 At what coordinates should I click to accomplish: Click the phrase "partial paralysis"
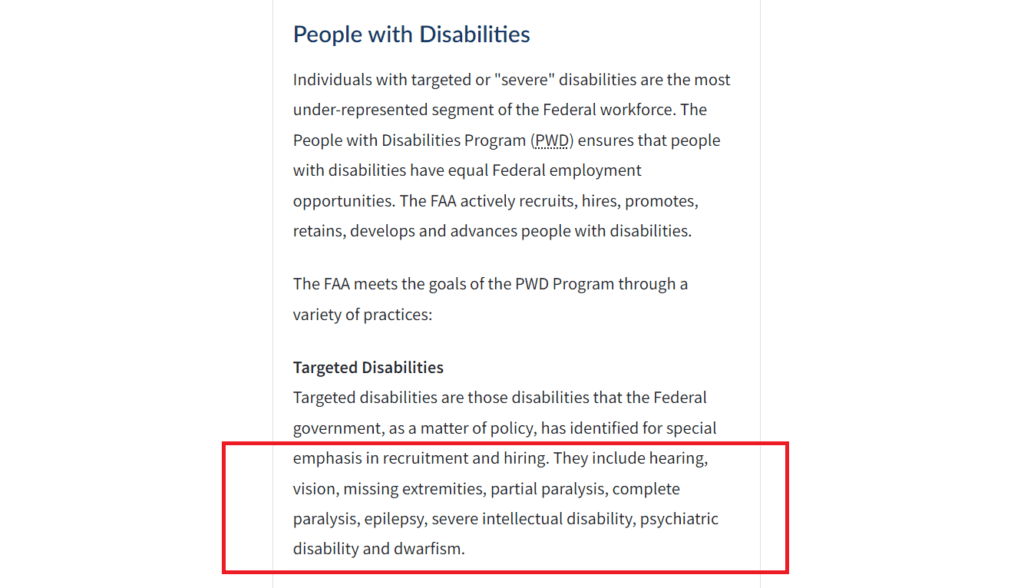547,489
